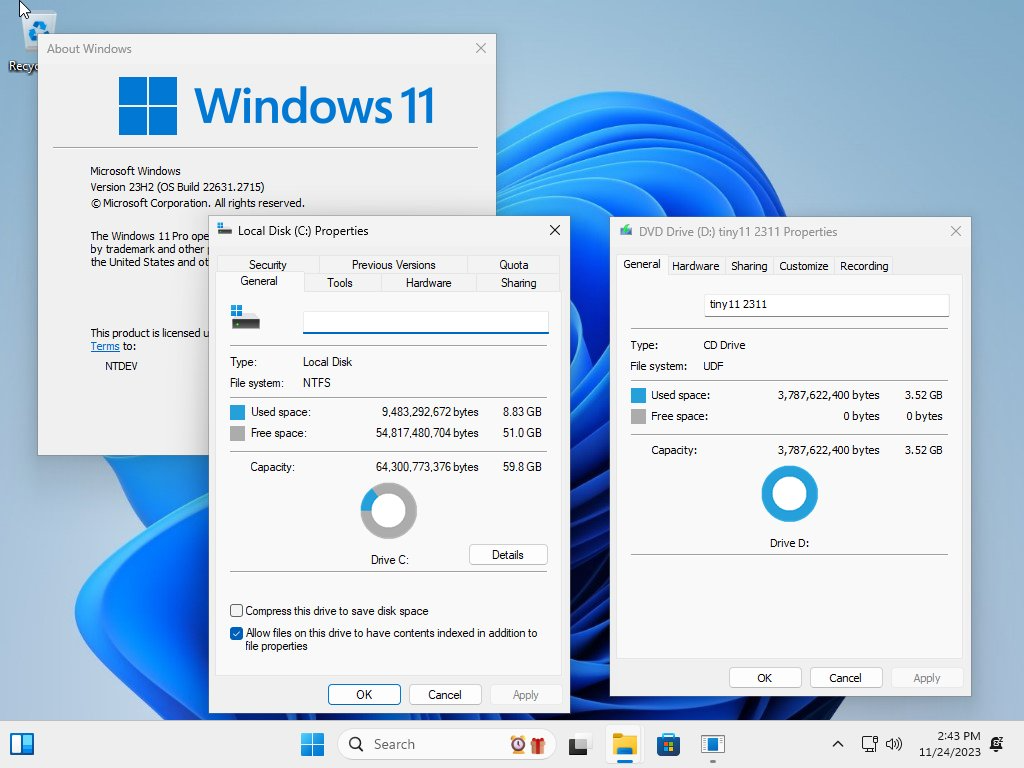The width and height of the screenshot is (1024, 768).
Task: Open the Recording tab in D: Properties
Action: coord(863,266)
